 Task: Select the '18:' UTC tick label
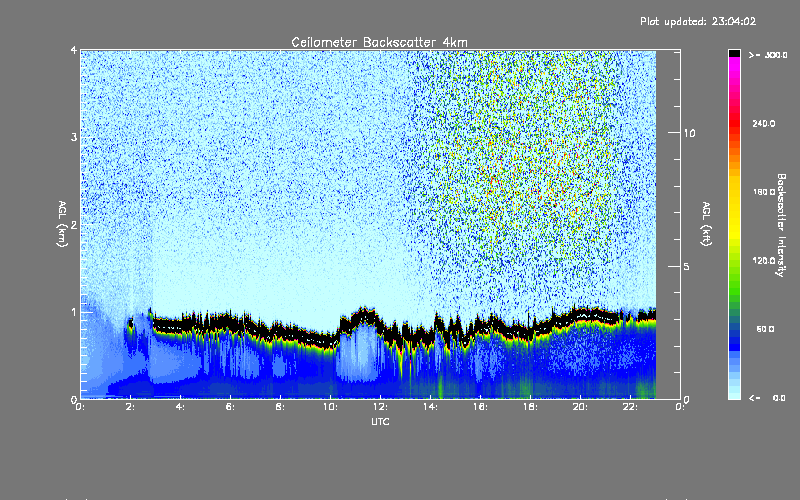pyautogui.click(x=530, y=407)
